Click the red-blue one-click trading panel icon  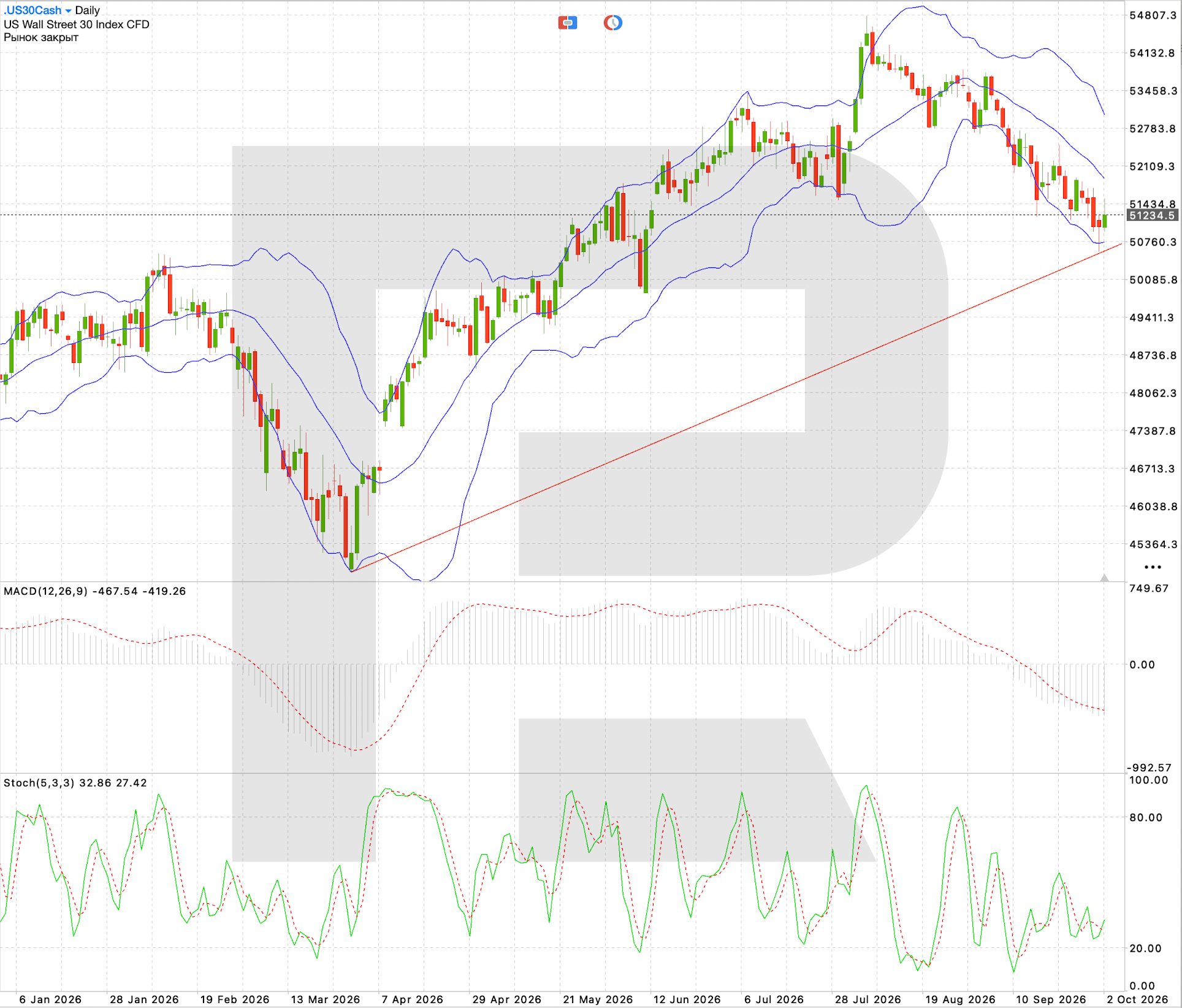click(567, 23)
